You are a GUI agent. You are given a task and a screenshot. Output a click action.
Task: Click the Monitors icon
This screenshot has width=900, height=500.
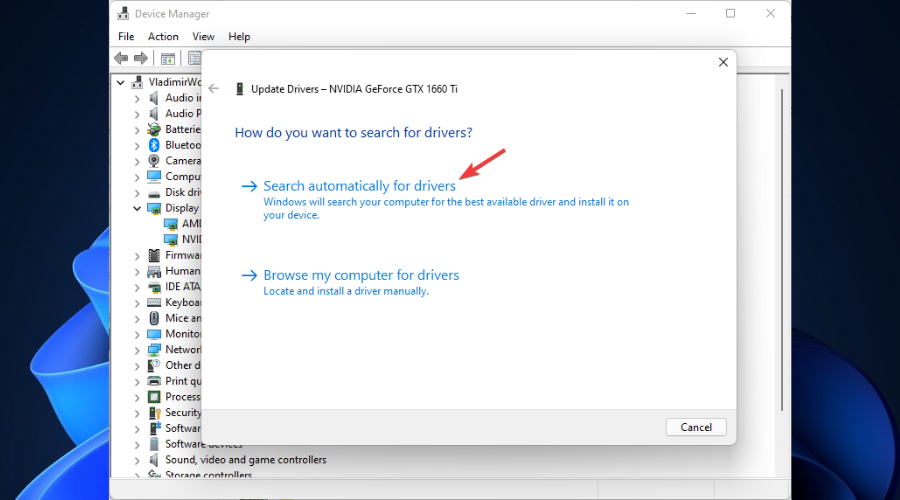click(x=154, y=334)
